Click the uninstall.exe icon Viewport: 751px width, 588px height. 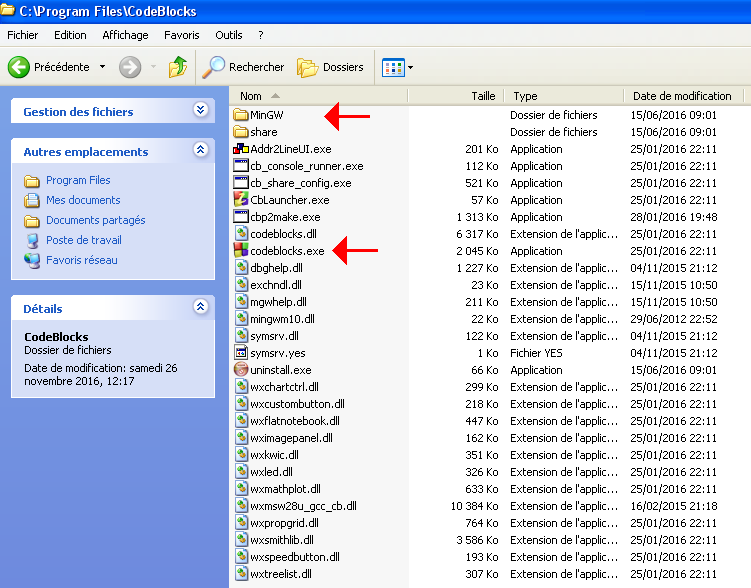click(240, 370)
